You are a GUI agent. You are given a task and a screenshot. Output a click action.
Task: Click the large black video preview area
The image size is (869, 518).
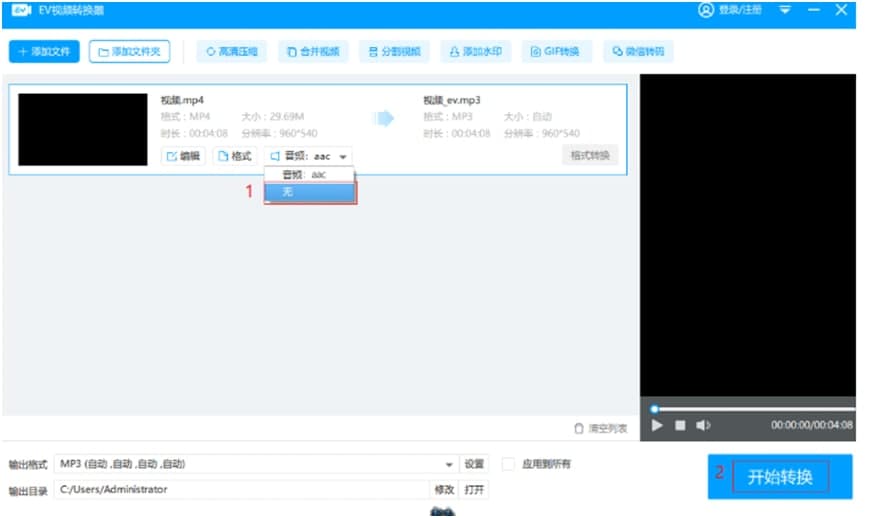point(748,235)
